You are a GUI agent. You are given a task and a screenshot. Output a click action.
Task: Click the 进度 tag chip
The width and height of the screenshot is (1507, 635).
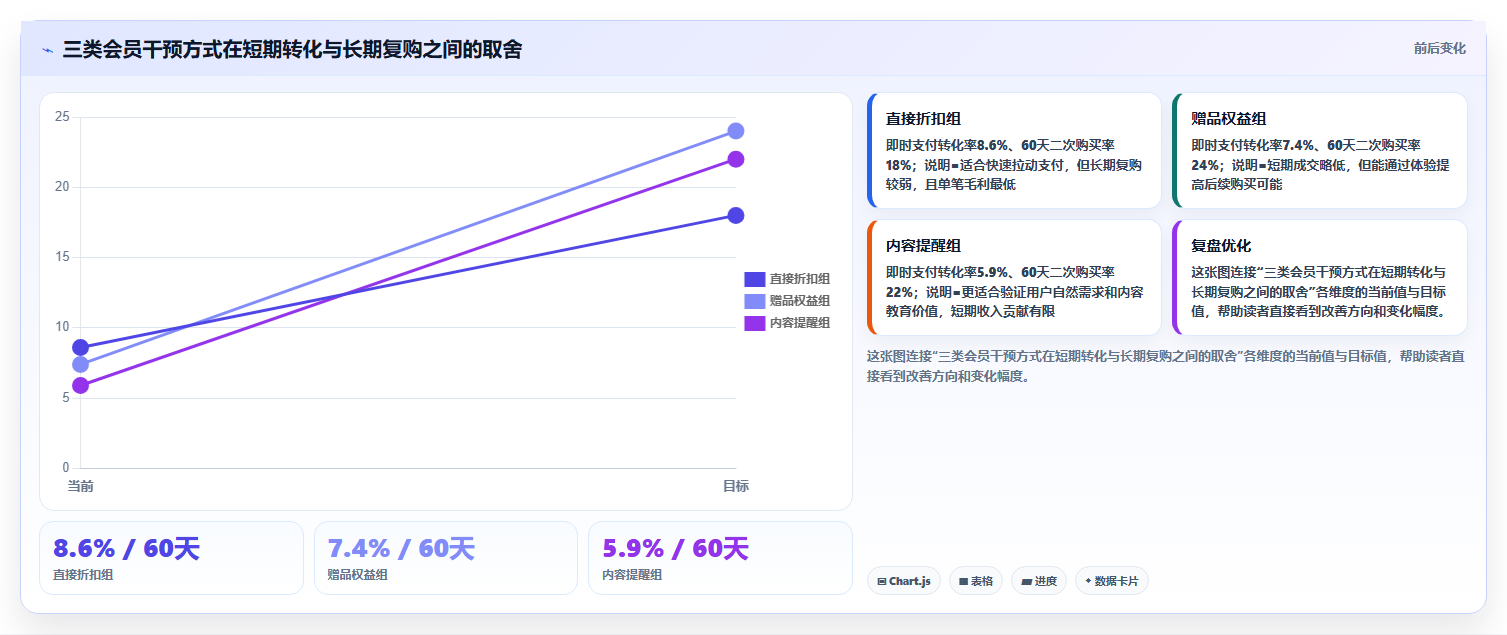tap(1039, 581)
